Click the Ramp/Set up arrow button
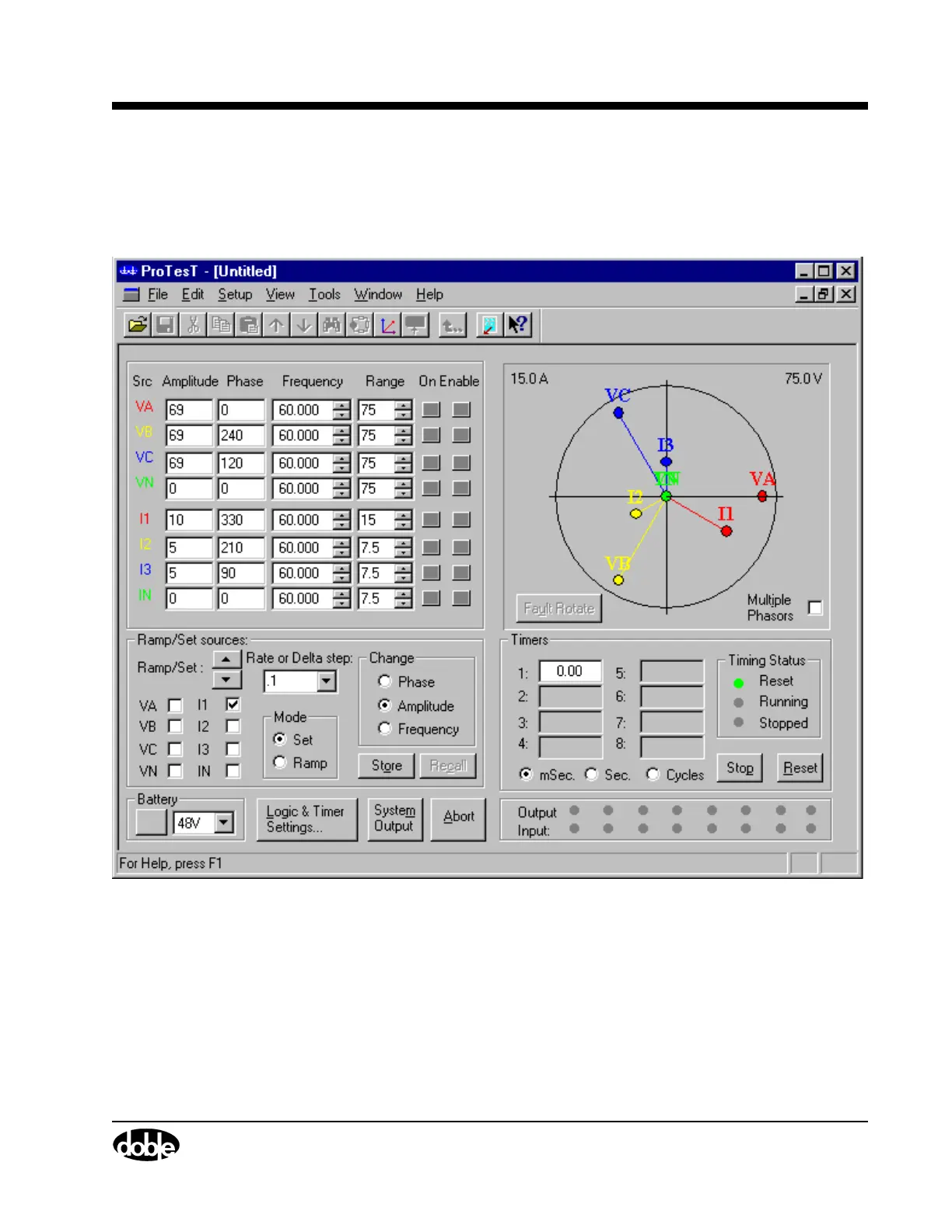The image size is (952, 1232). pos(226,659)
